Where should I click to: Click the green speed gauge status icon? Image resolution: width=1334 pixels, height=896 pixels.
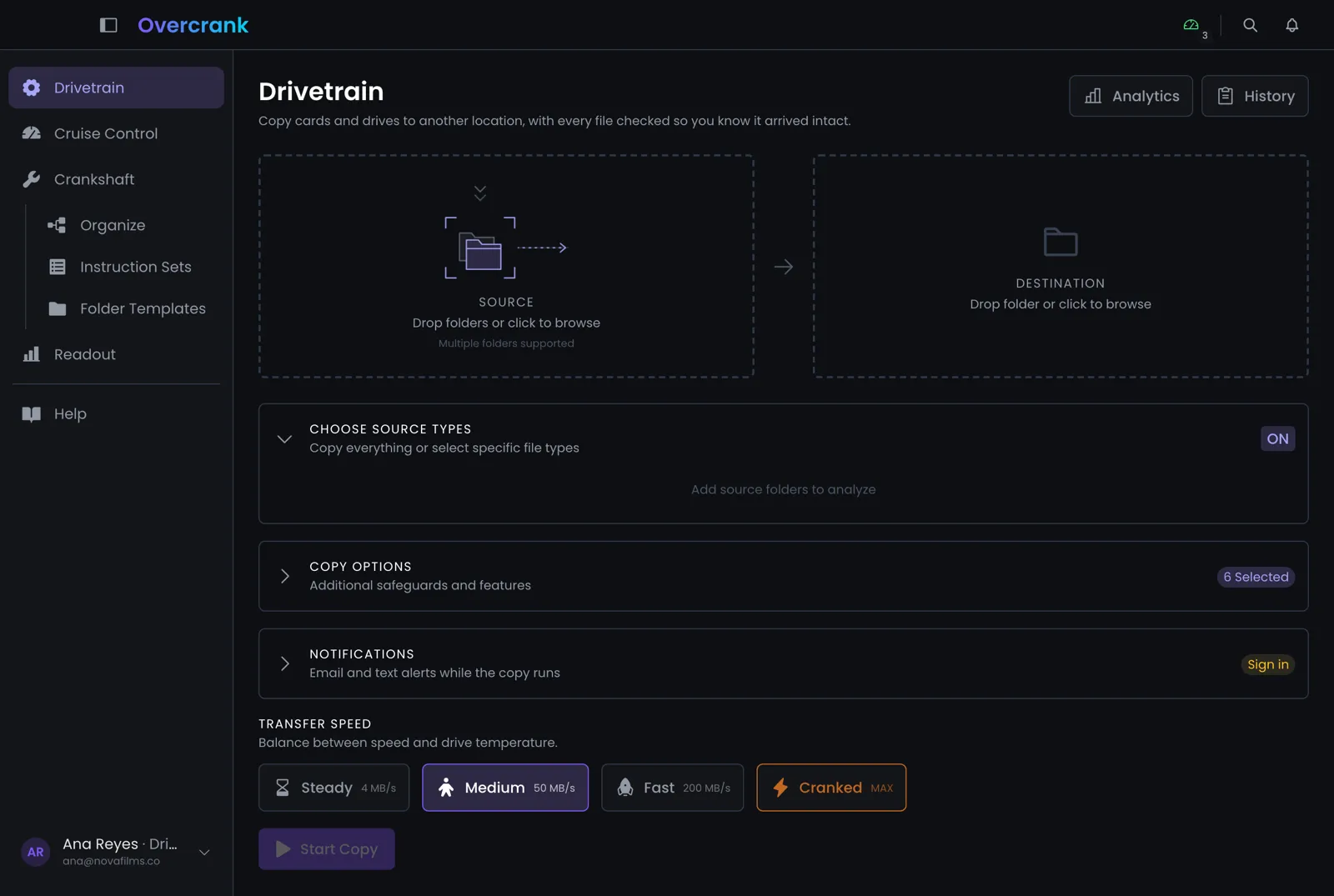pyautogui.click(x=1191, y=25)
